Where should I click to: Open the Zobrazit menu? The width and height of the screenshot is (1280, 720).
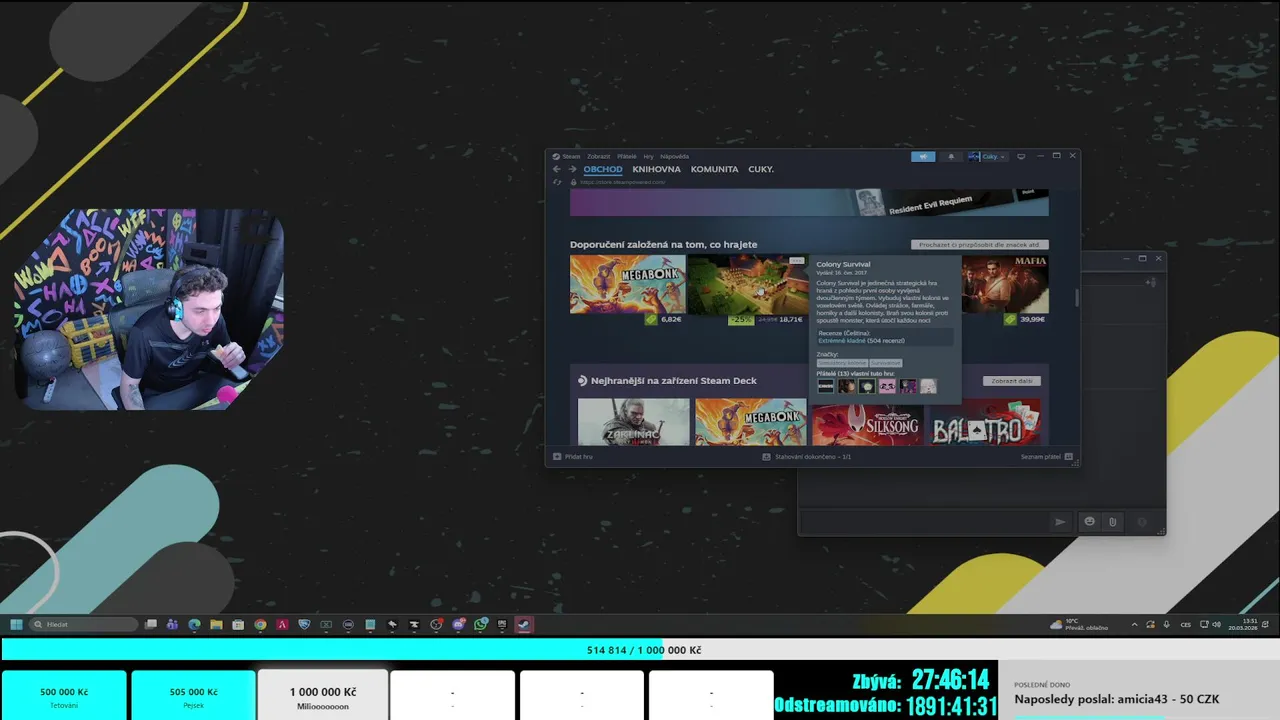click(x=599, y=156)
